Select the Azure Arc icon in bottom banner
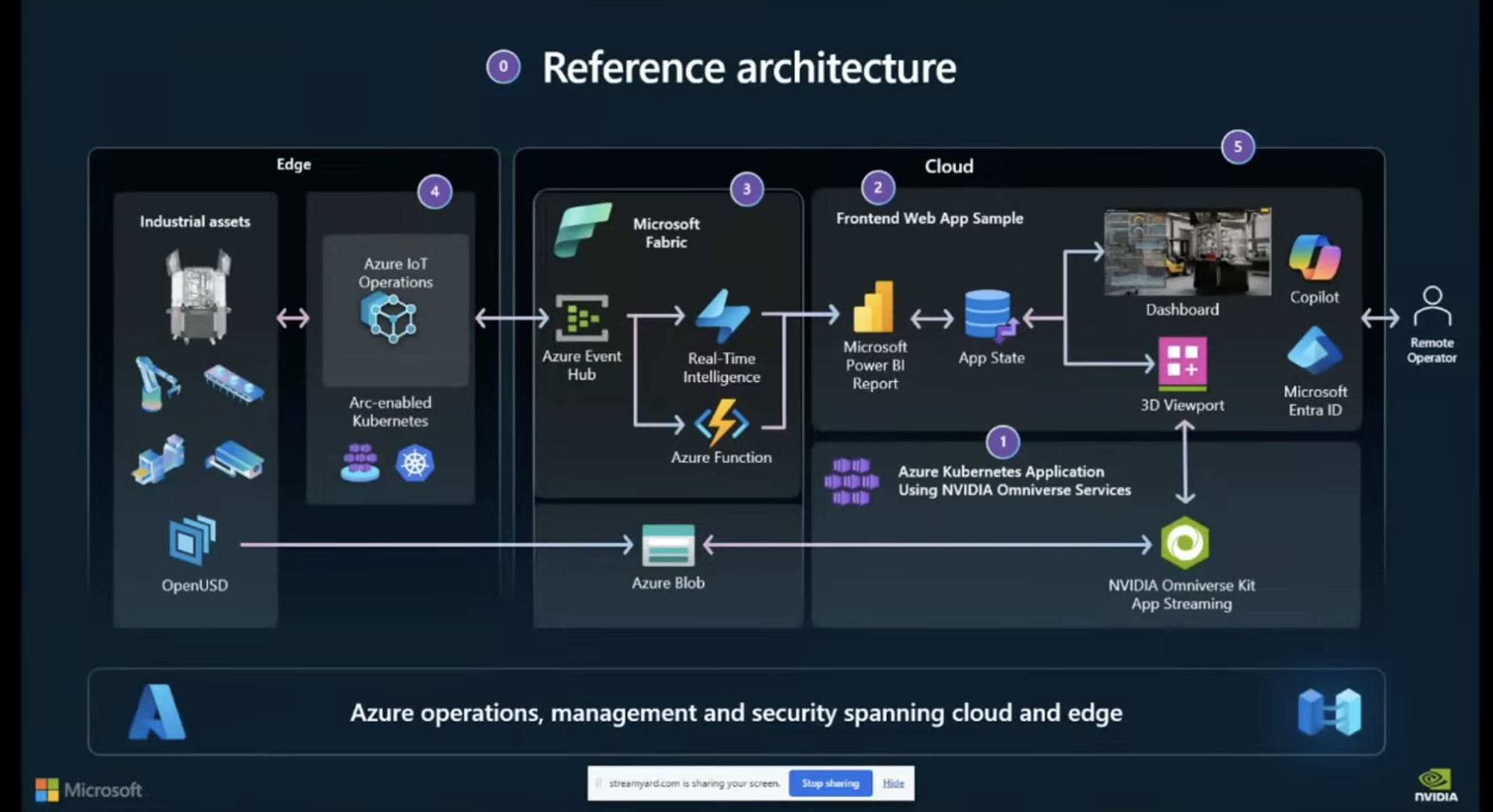Image resolution: width=1493 pixels, height=812 pixels. [x=1329, y=712]
